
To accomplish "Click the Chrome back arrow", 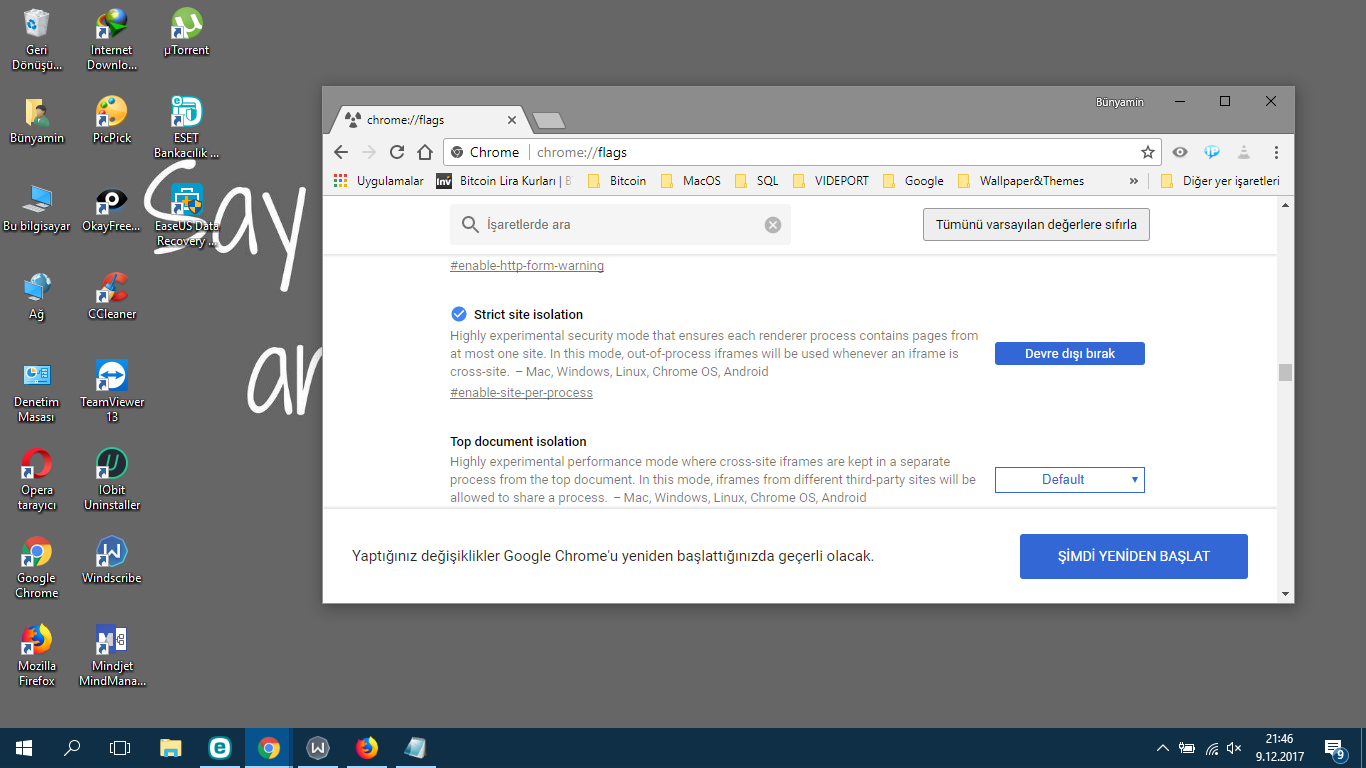I will [340, 152].
